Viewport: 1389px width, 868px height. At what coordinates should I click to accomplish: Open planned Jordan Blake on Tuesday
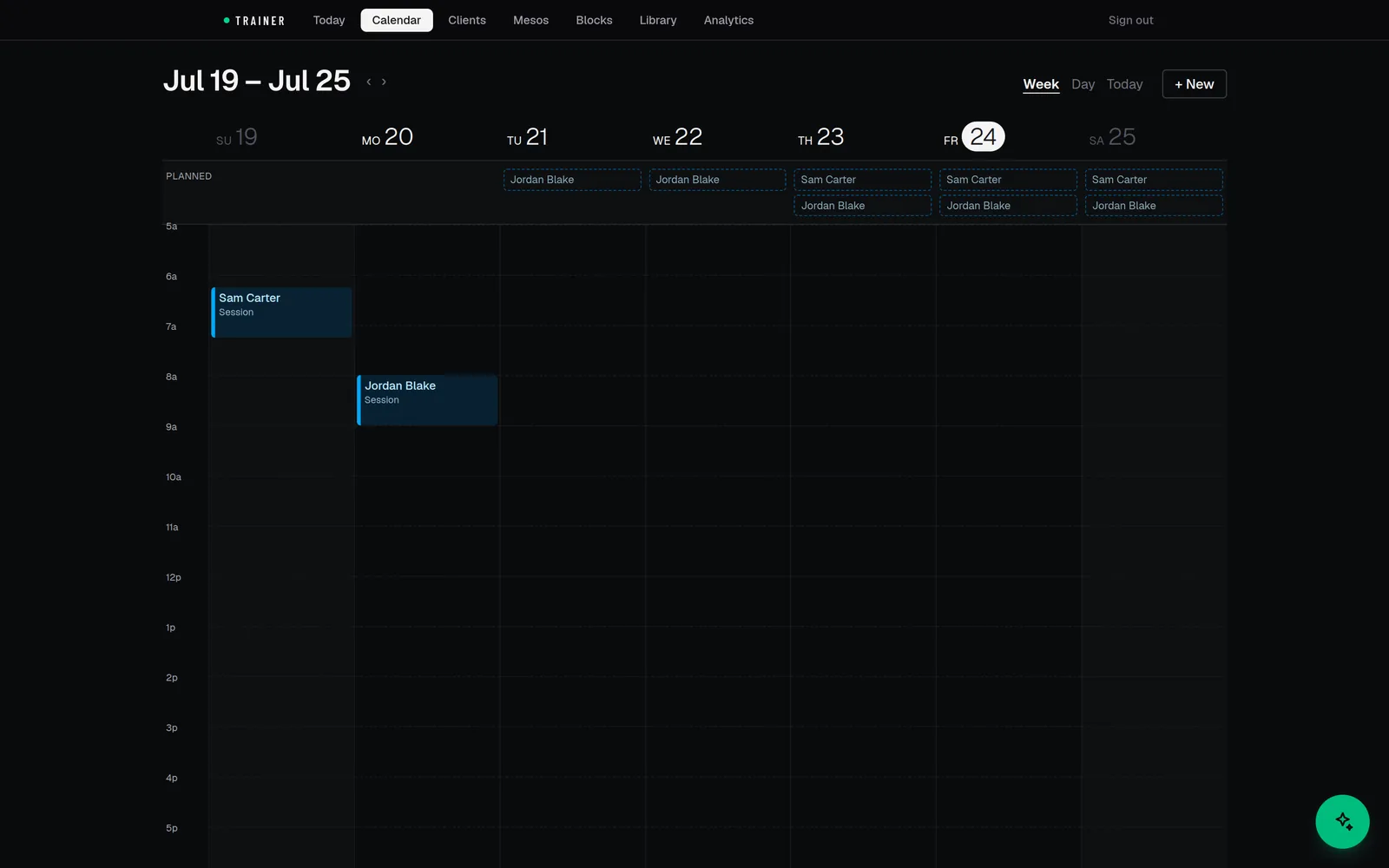(x=572, y=180)
